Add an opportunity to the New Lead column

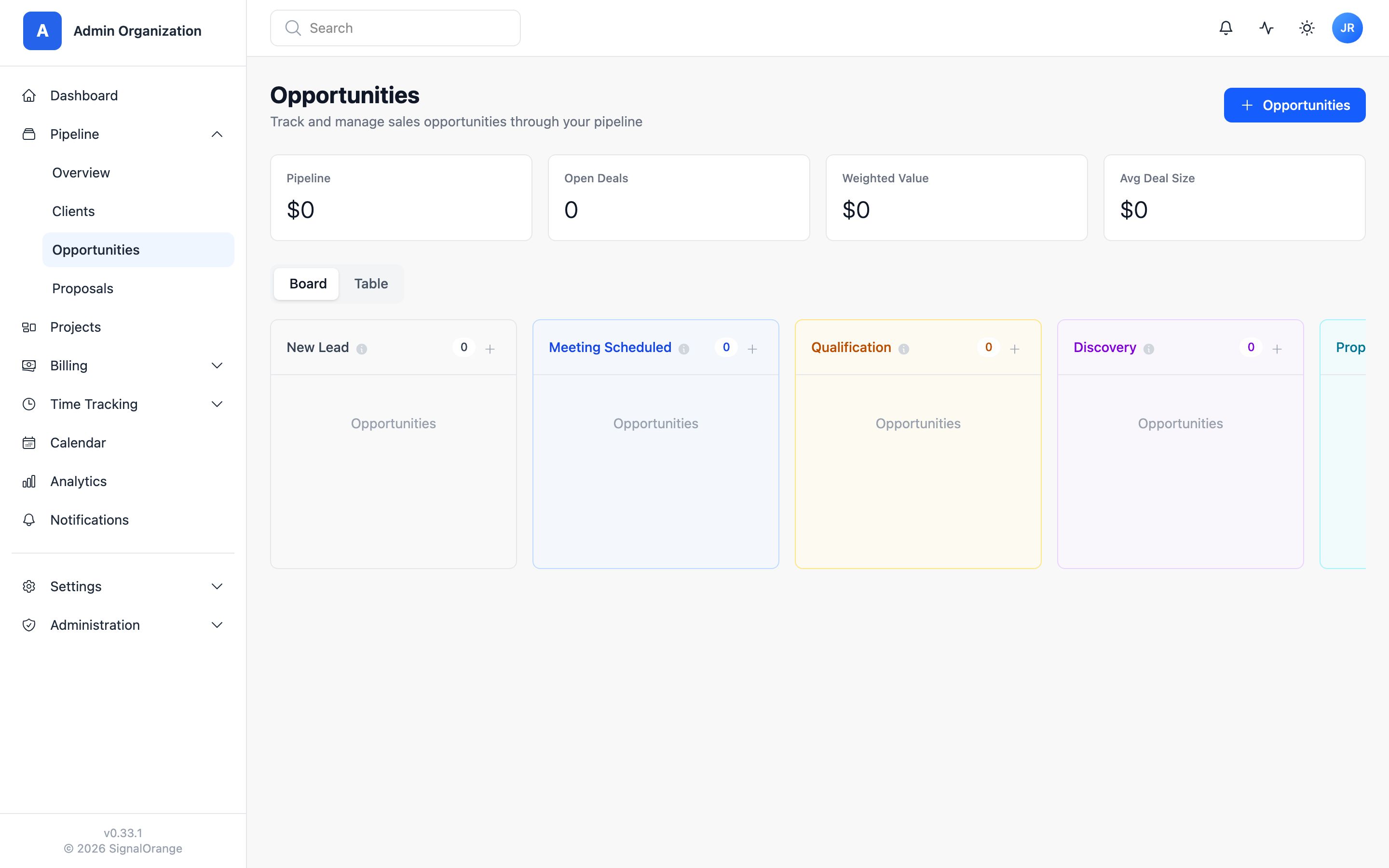490,349
